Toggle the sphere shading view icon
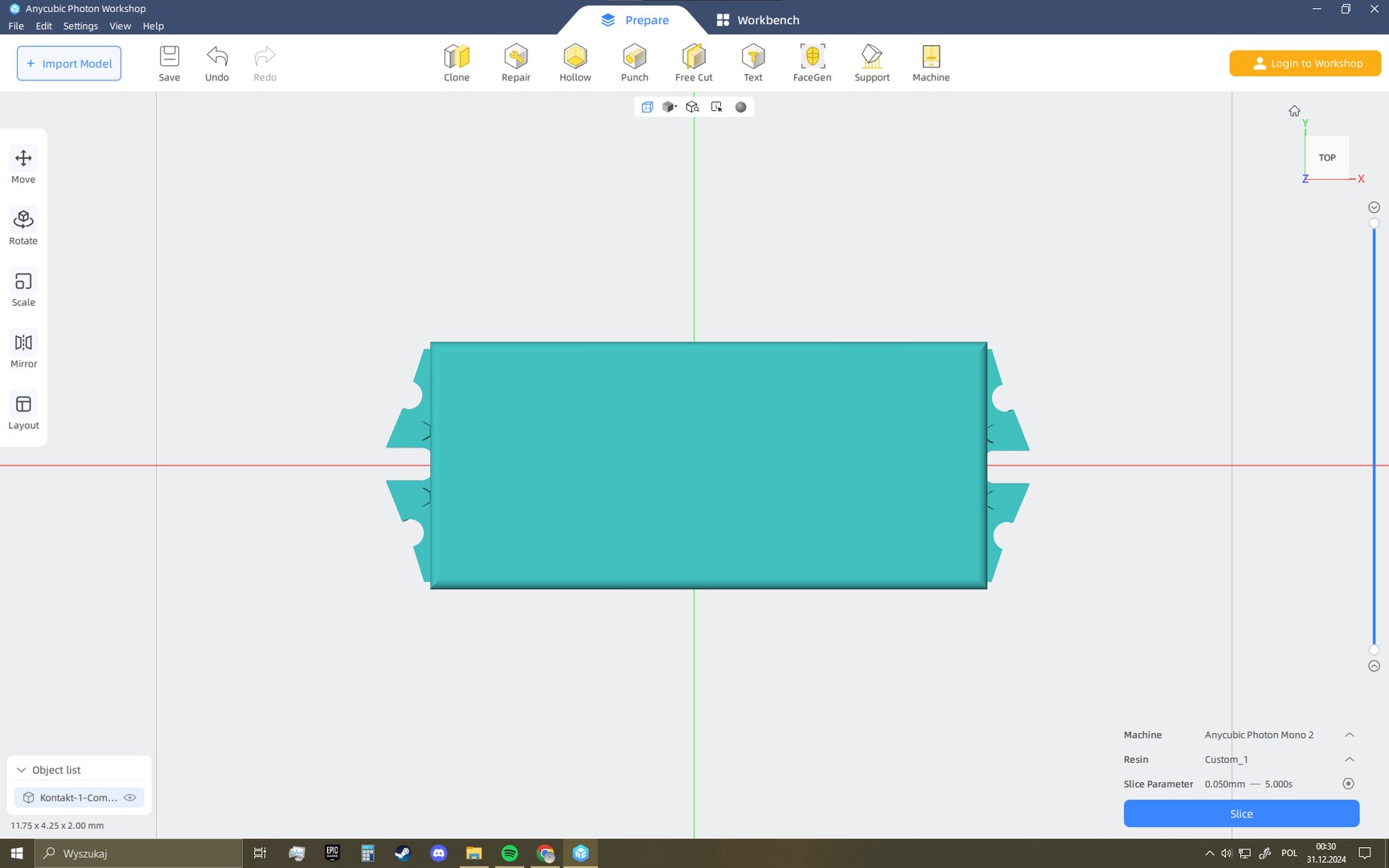1389x868 pixels. 740,107
